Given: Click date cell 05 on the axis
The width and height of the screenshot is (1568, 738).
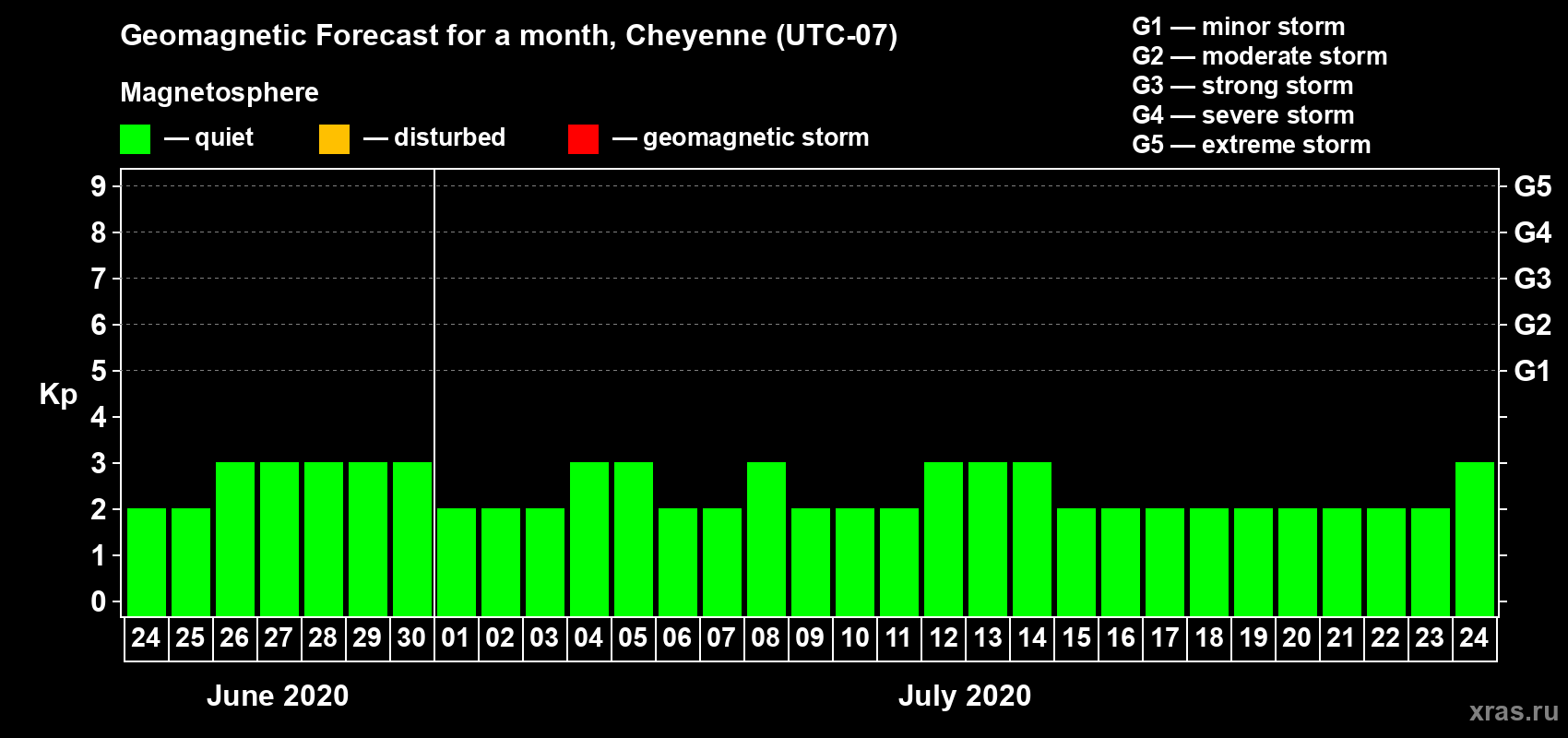Looking at the screenshot, I should coord(634,638).
